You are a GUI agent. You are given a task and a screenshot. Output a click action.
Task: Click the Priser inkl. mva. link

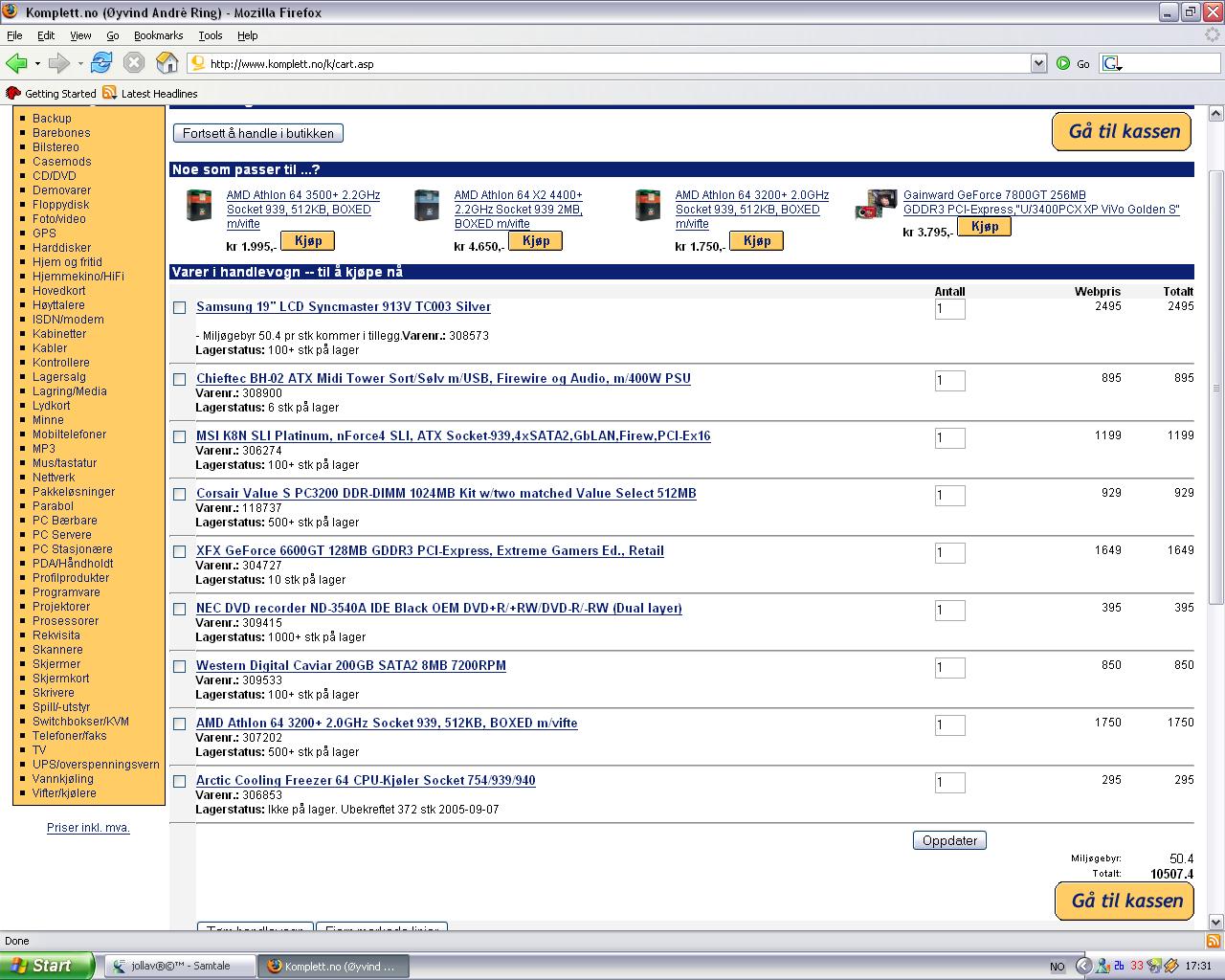point(88,828)
